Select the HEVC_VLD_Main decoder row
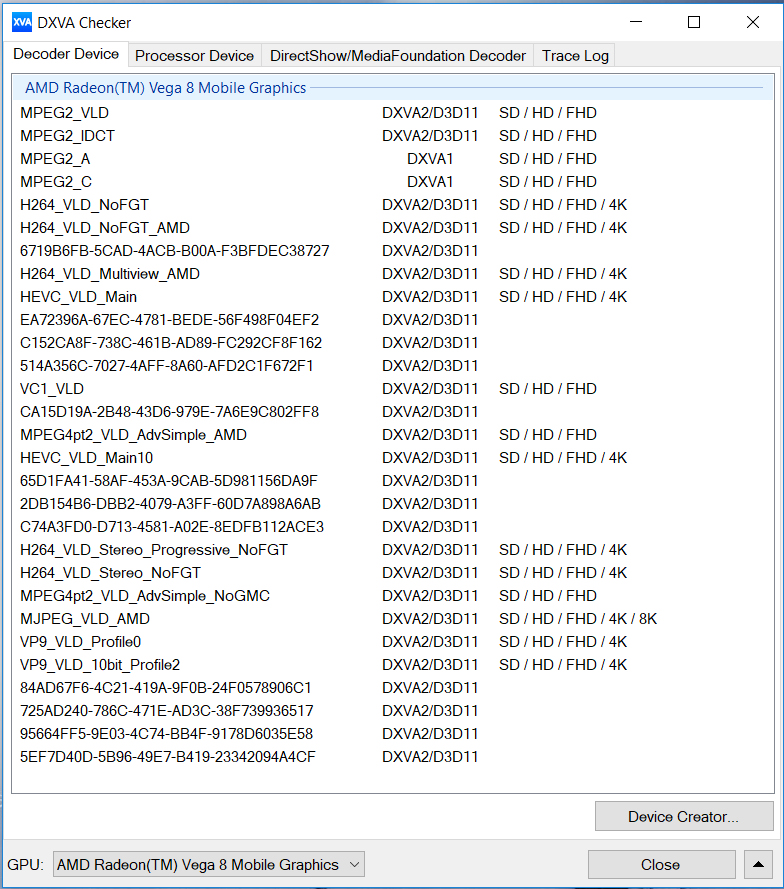The height and width of the screenshot is (889, 784). point(79,297)
